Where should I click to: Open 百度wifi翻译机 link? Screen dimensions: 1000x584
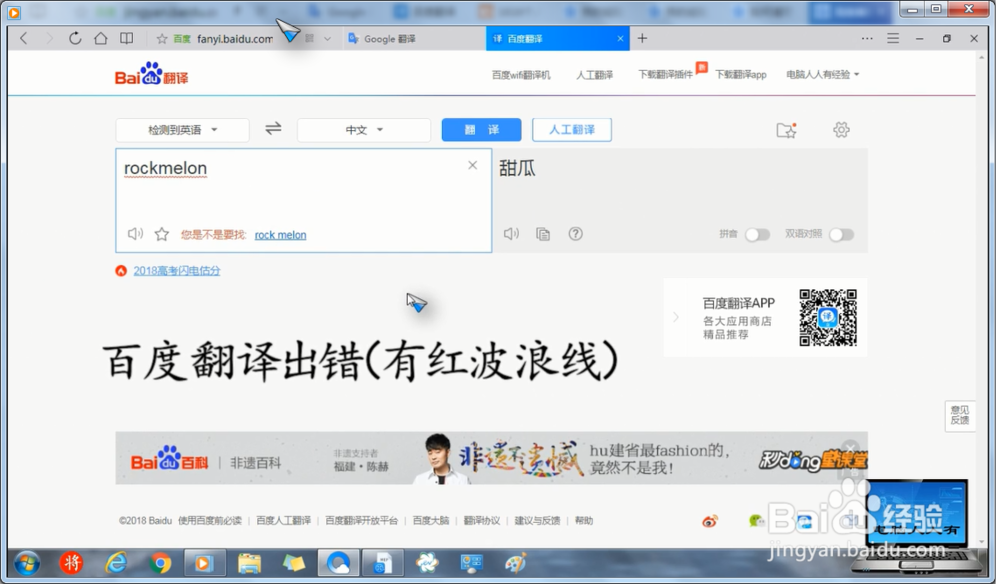pyautogui.click(x=520, y=75)
